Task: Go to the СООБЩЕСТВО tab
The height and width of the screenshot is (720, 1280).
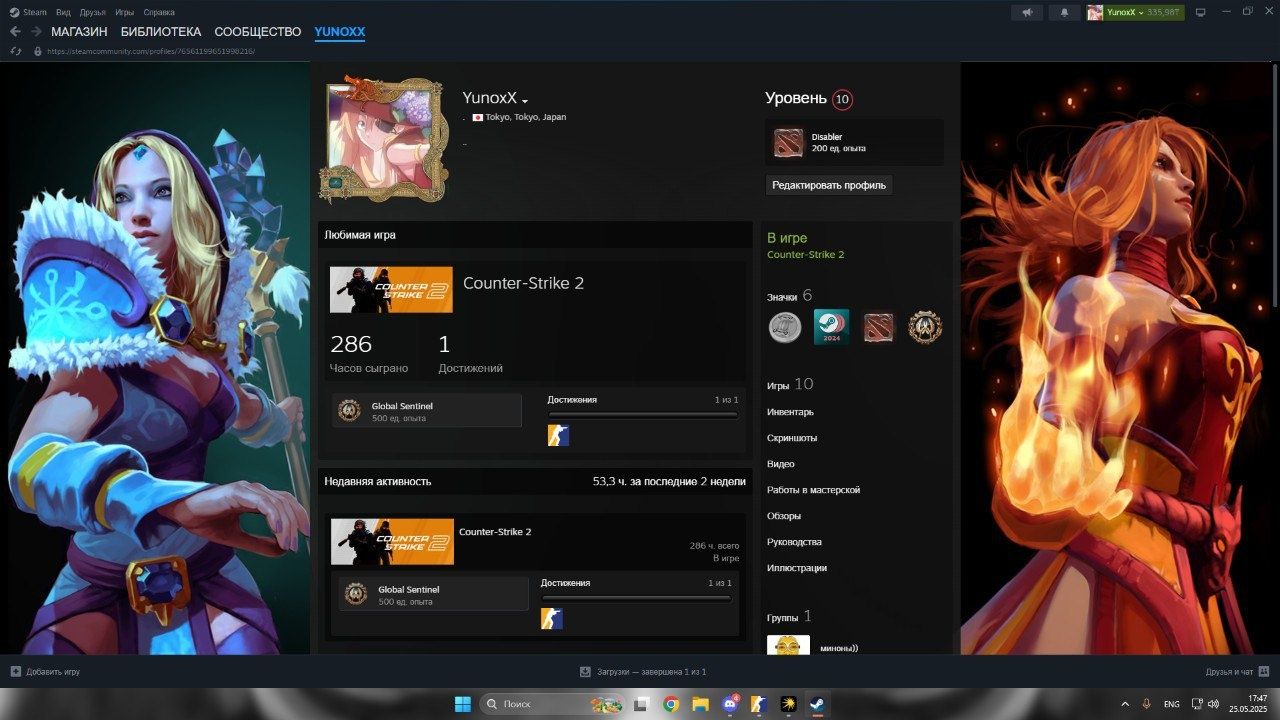Action: tap(258, 32)
